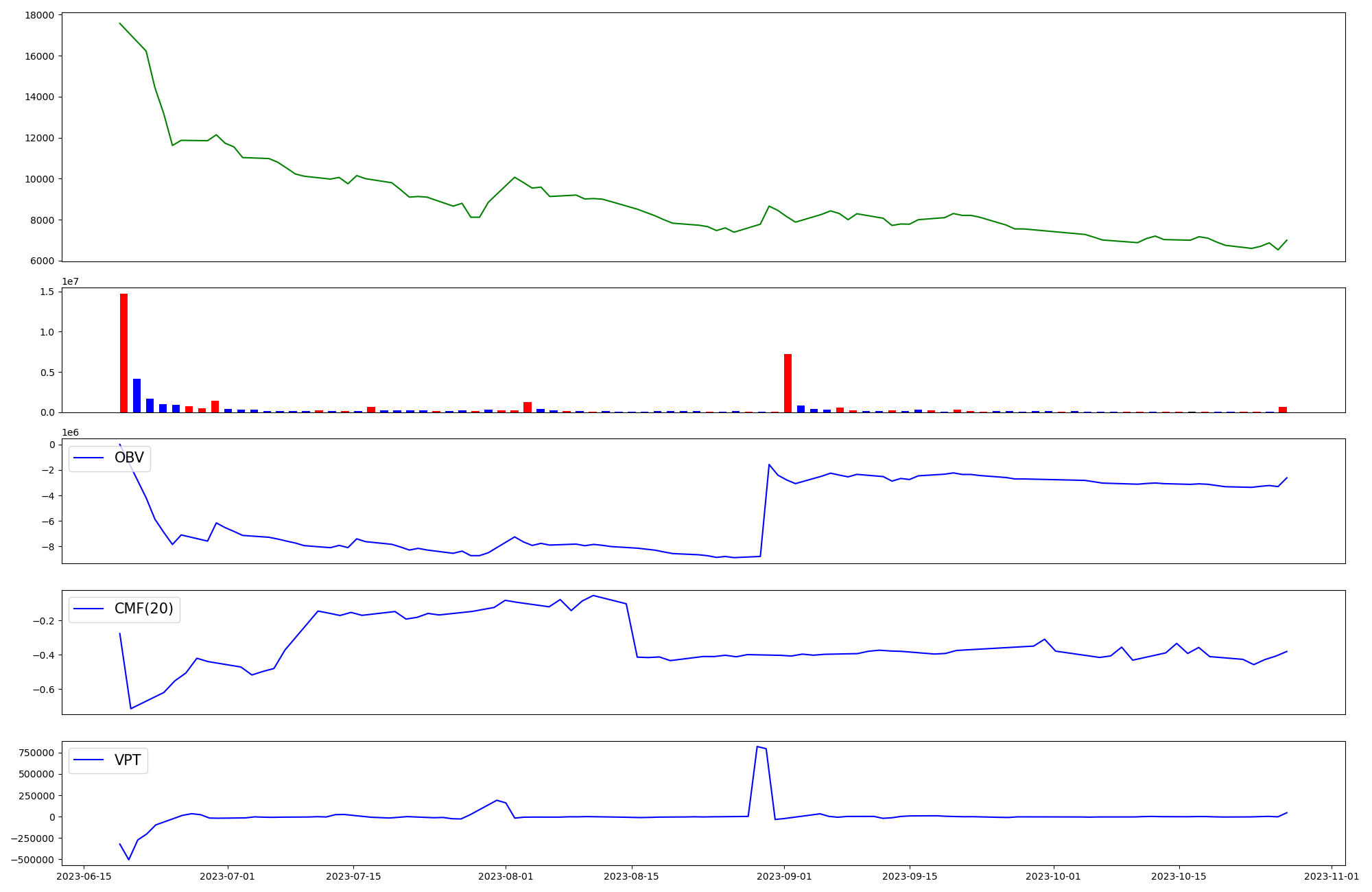Click the 1e7 volume scale label
Screen dimensions: 1372x892
pos(70,281)
